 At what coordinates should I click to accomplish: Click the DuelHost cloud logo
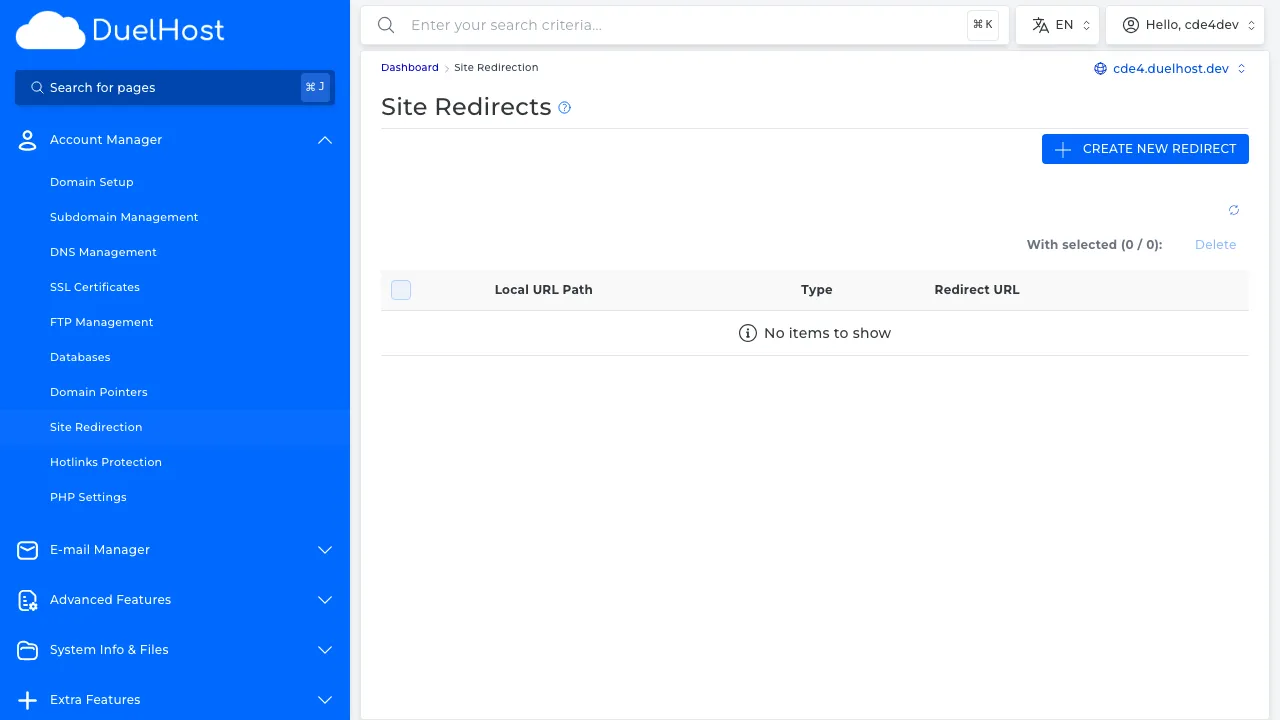(50, 30)
